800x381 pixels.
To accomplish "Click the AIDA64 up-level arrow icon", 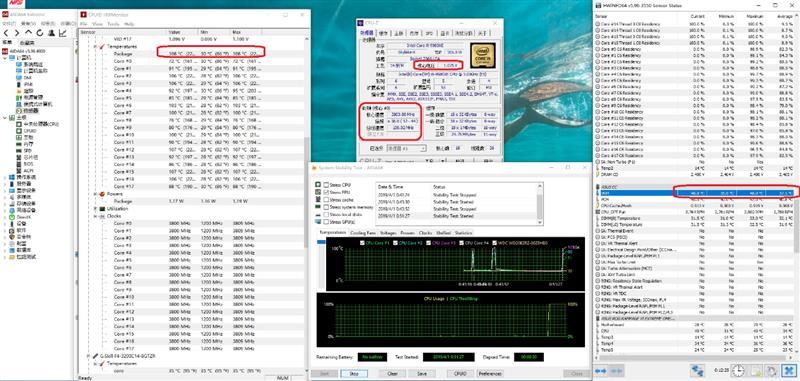I will (28, 33).
